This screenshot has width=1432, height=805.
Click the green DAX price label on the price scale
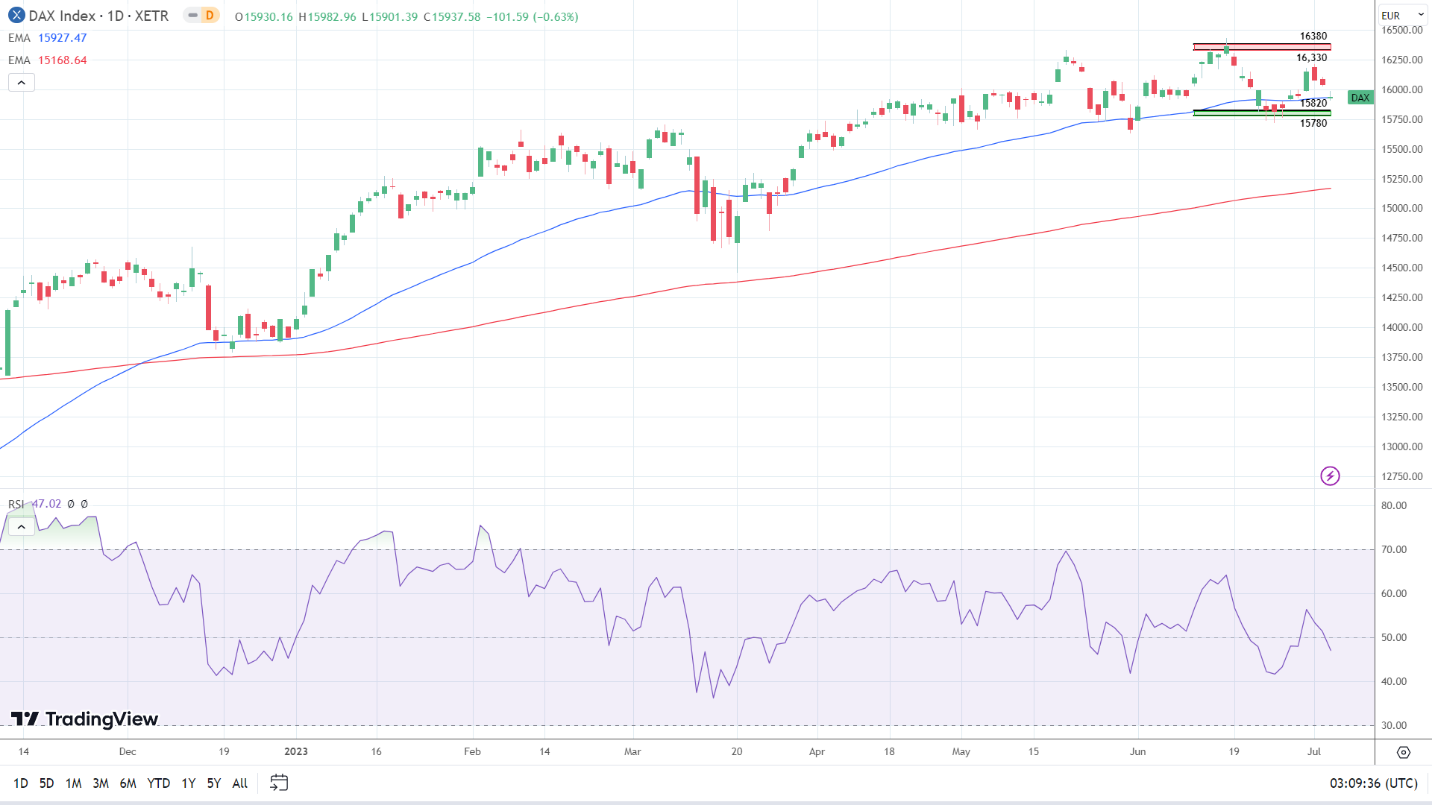coord(1360,97)
